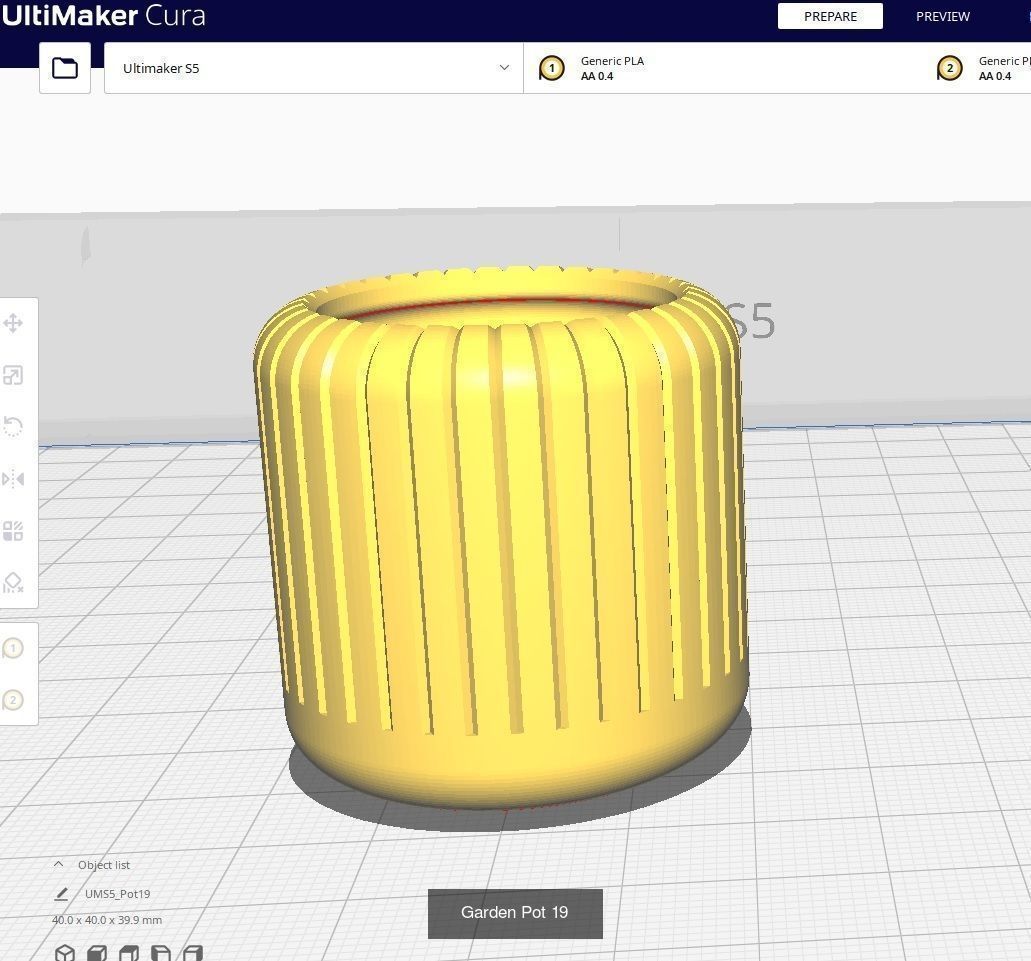Image resolution: width=1031 pixels, height=961 pixels.
Task: Open file using the folder icon
Action: 64,68
